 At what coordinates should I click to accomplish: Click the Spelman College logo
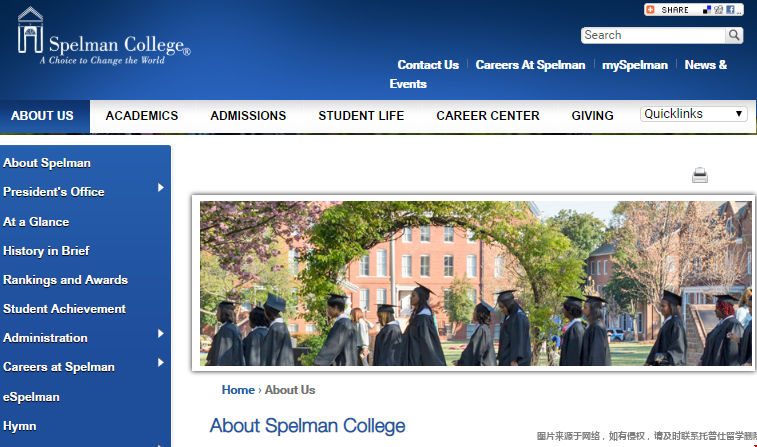104,36
